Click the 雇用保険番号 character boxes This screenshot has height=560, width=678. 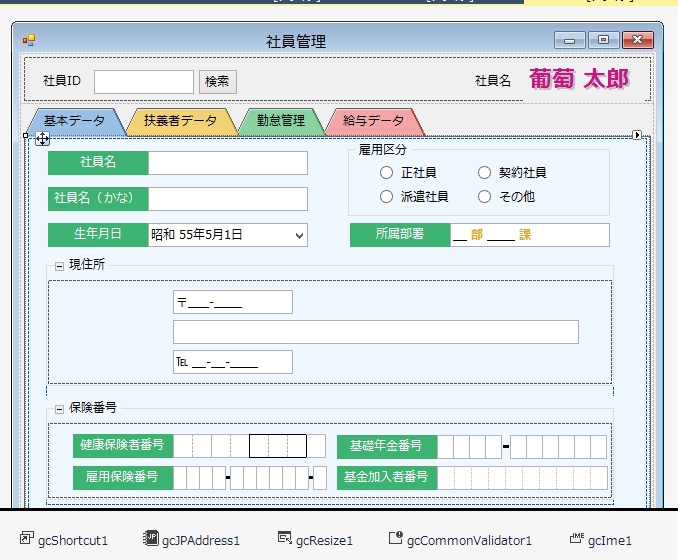point(250,477)
